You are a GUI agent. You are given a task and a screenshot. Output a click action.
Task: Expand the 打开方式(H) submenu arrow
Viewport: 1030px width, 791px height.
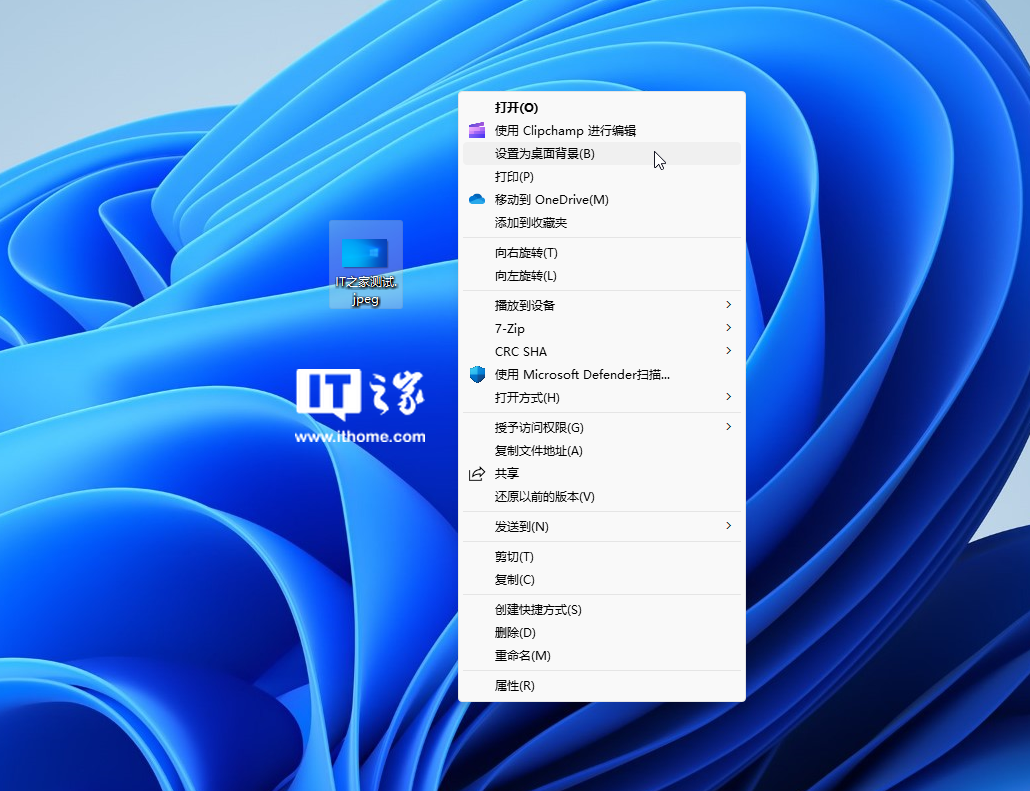(x=728, y=397)
